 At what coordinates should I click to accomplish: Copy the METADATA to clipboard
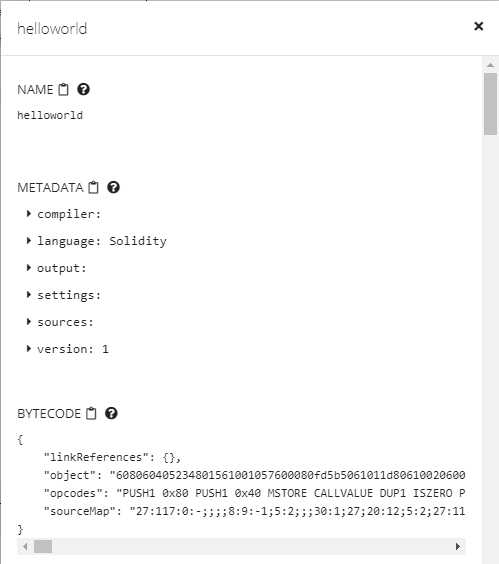(x=94, y=187)
